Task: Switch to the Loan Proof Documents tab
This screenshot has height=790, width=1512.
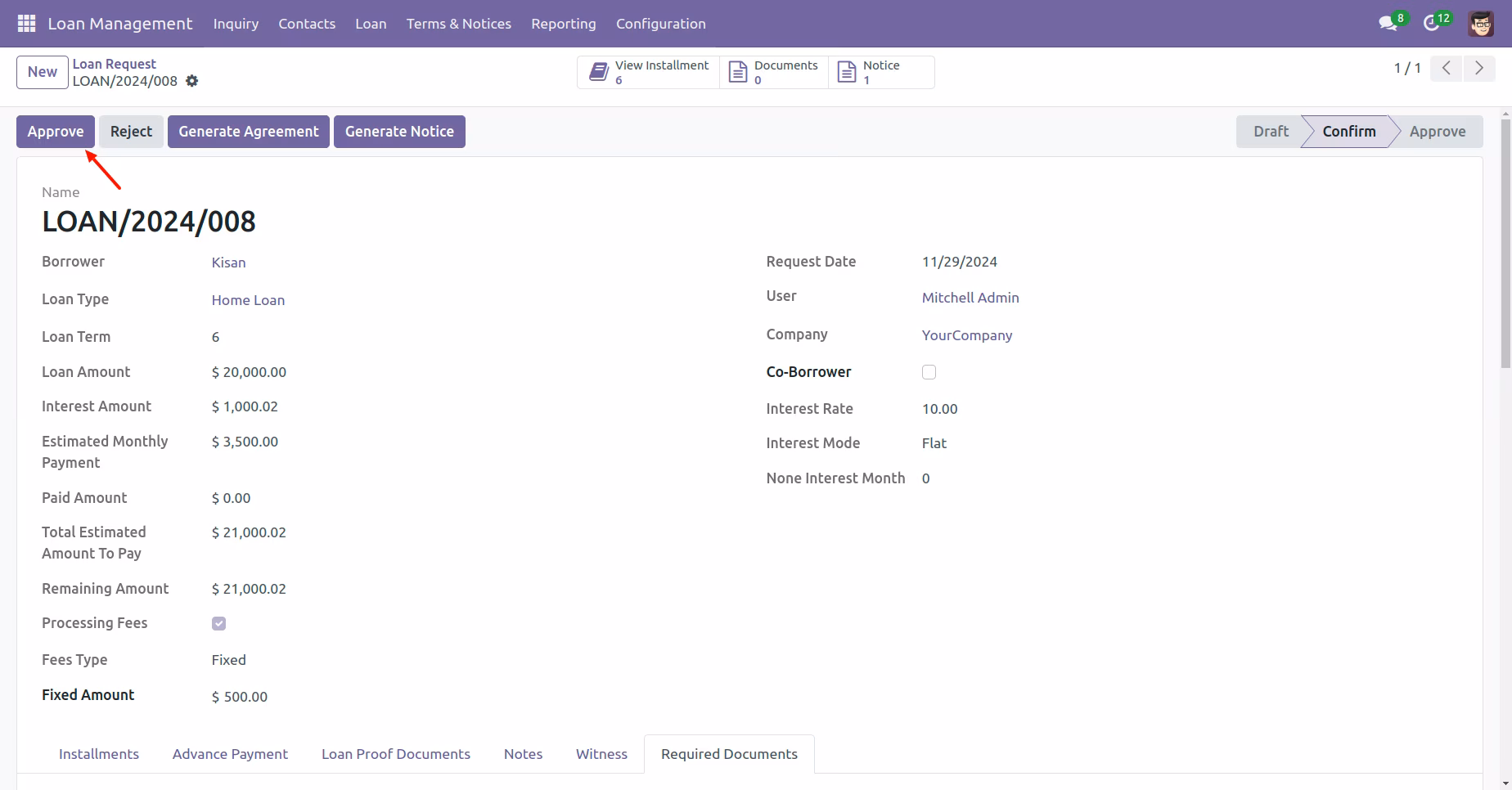Action: coord(396,754)
